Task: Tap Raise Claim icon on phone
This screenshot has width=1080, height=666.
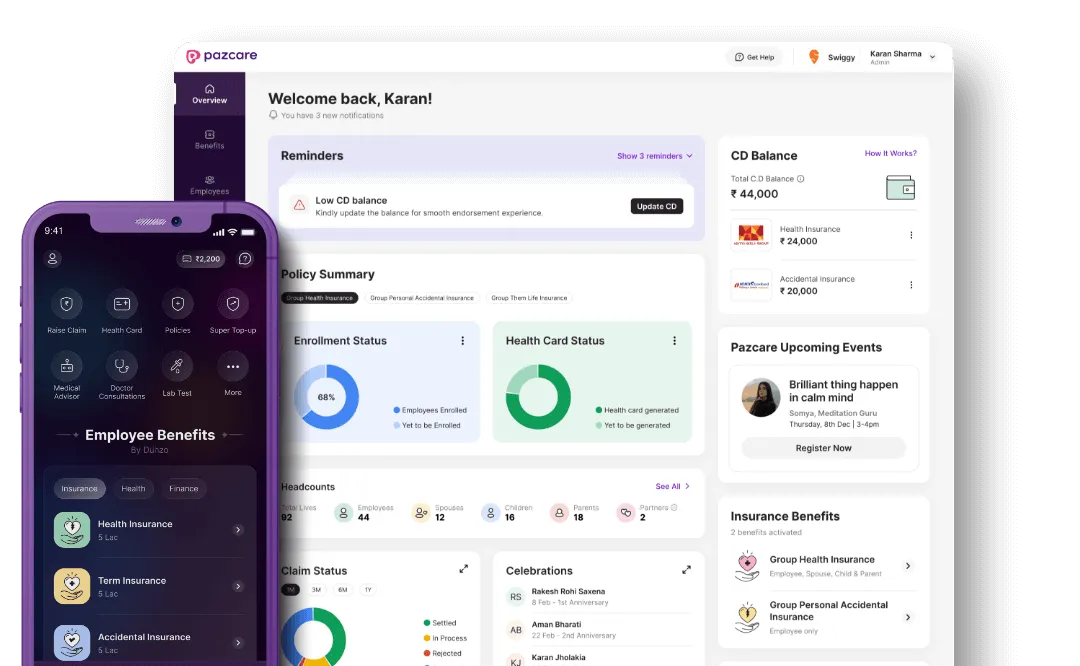Action: pyautogui.click(x=67, y=304)
